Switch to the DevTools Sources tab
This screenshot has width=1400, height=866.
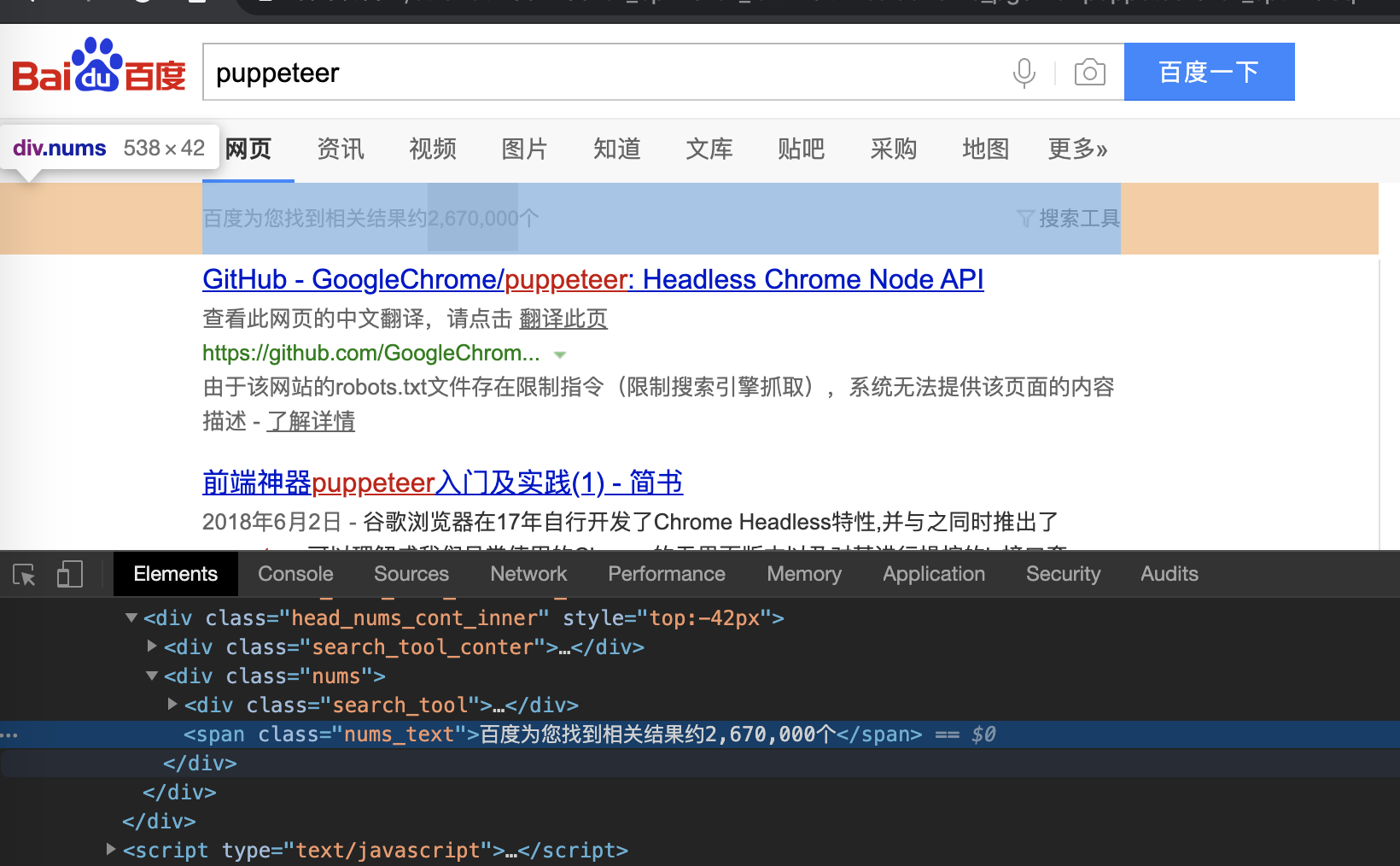411,574
